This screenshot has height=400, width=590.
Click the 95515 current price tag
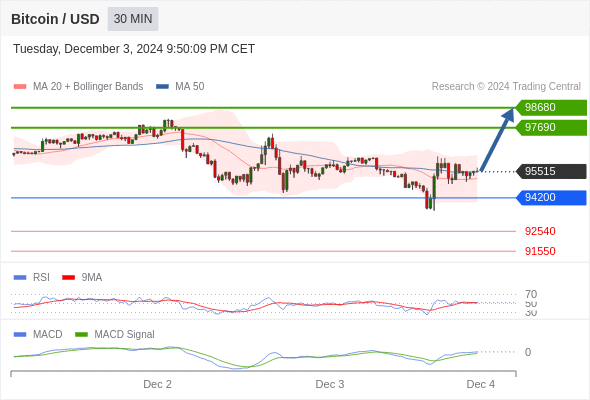click(x=551, y=171)
